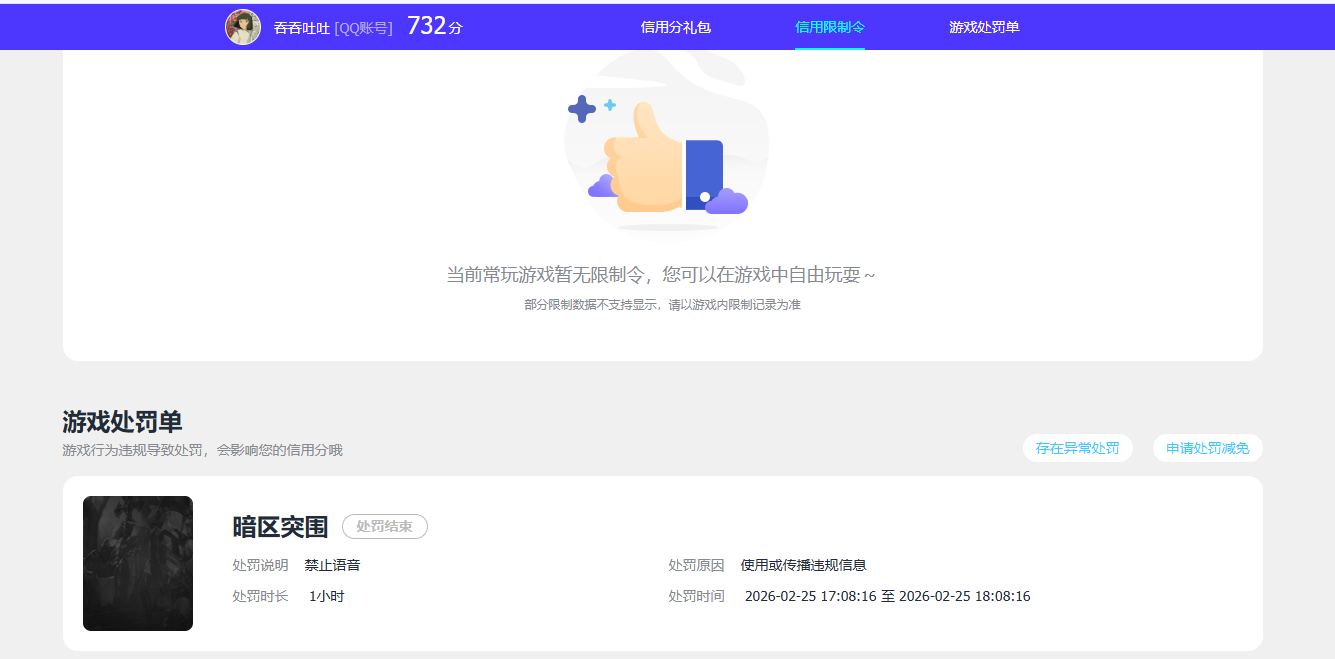Click the 申请处罚减免 button
The width and height of the screenshot is (1335, 659).
pyautogui.click(x=1208, y=448)
